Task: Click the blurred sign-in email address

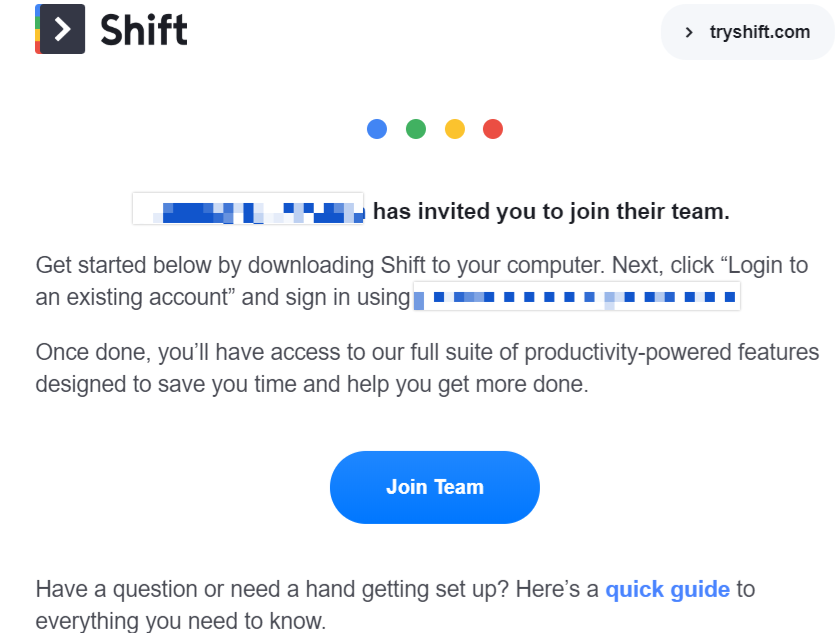Action: coord(577,297)
